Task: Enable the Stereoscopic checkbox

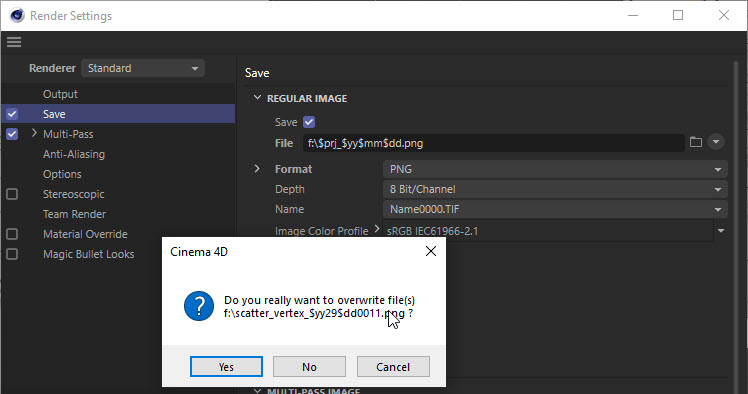Action: 12,194
